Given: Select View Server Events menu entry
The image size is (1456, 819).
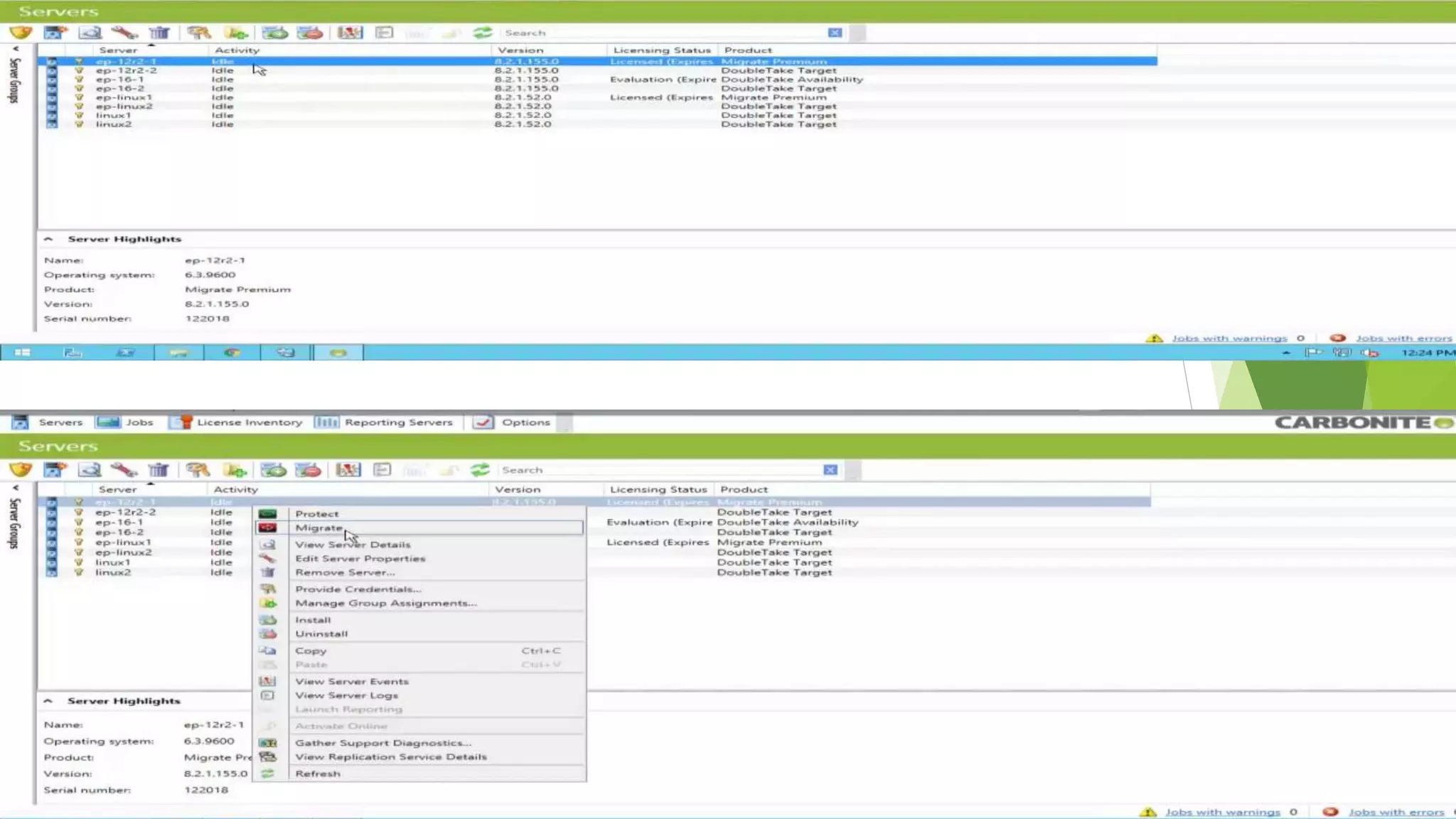Looking at the screenshot, I should pos(352,681).
